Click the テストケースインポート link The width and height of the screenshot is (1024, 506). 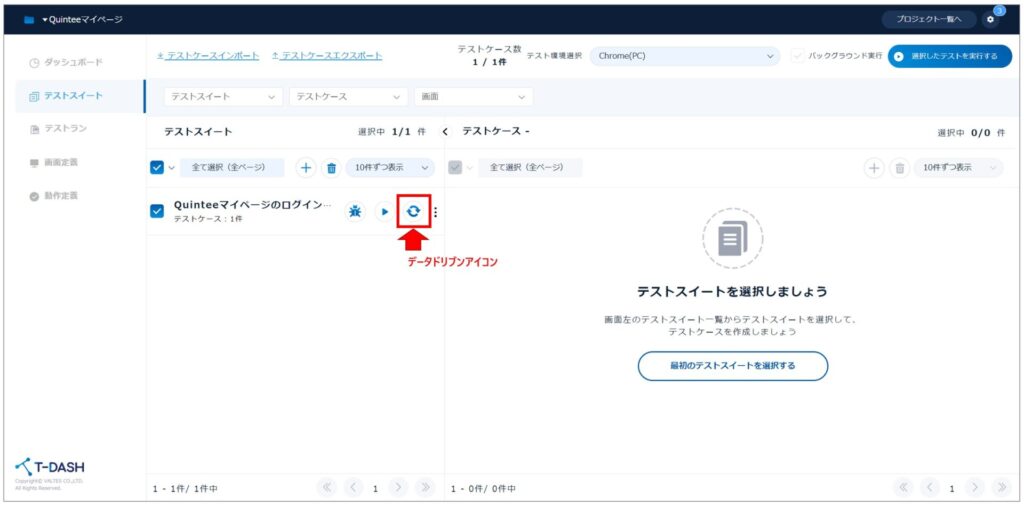208,56
